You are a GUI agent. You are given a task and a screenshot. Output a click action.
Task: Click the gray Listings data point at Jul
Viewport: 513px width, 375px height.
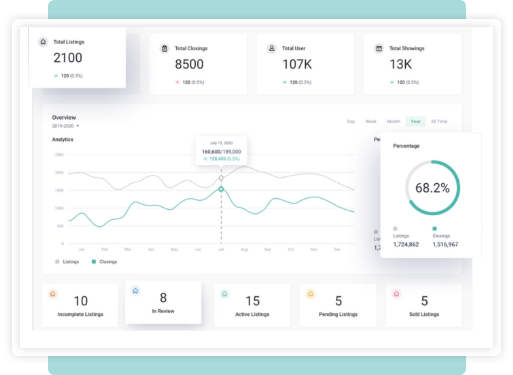coord(221,178)
